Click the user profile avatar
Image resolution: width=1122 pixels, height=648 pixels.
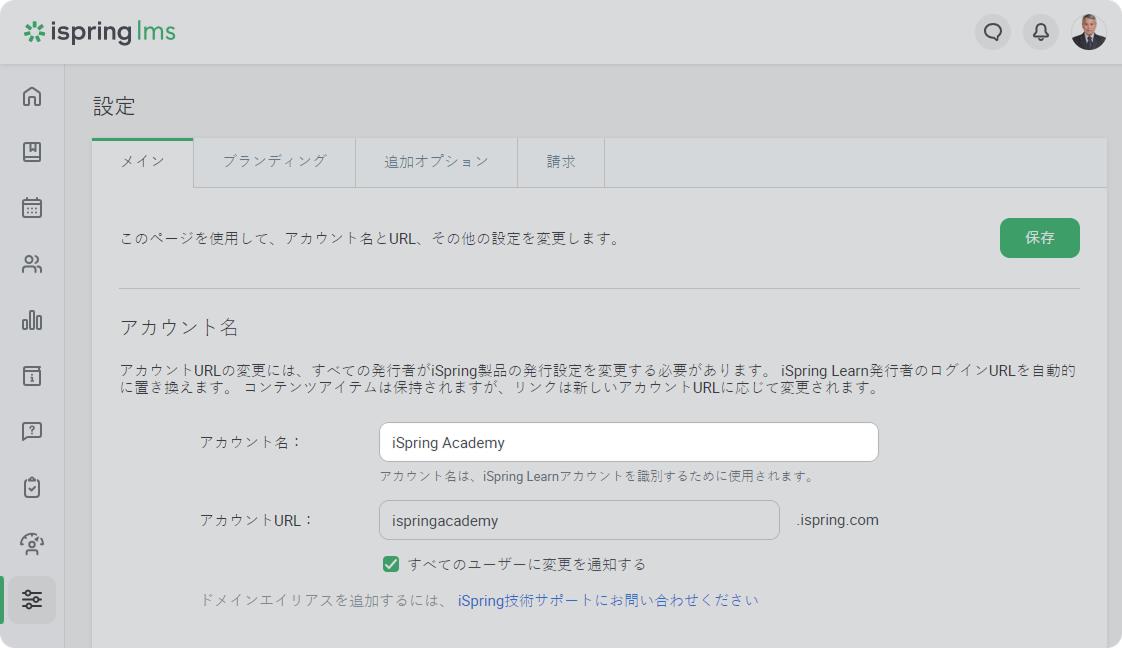click(1088, 32)
